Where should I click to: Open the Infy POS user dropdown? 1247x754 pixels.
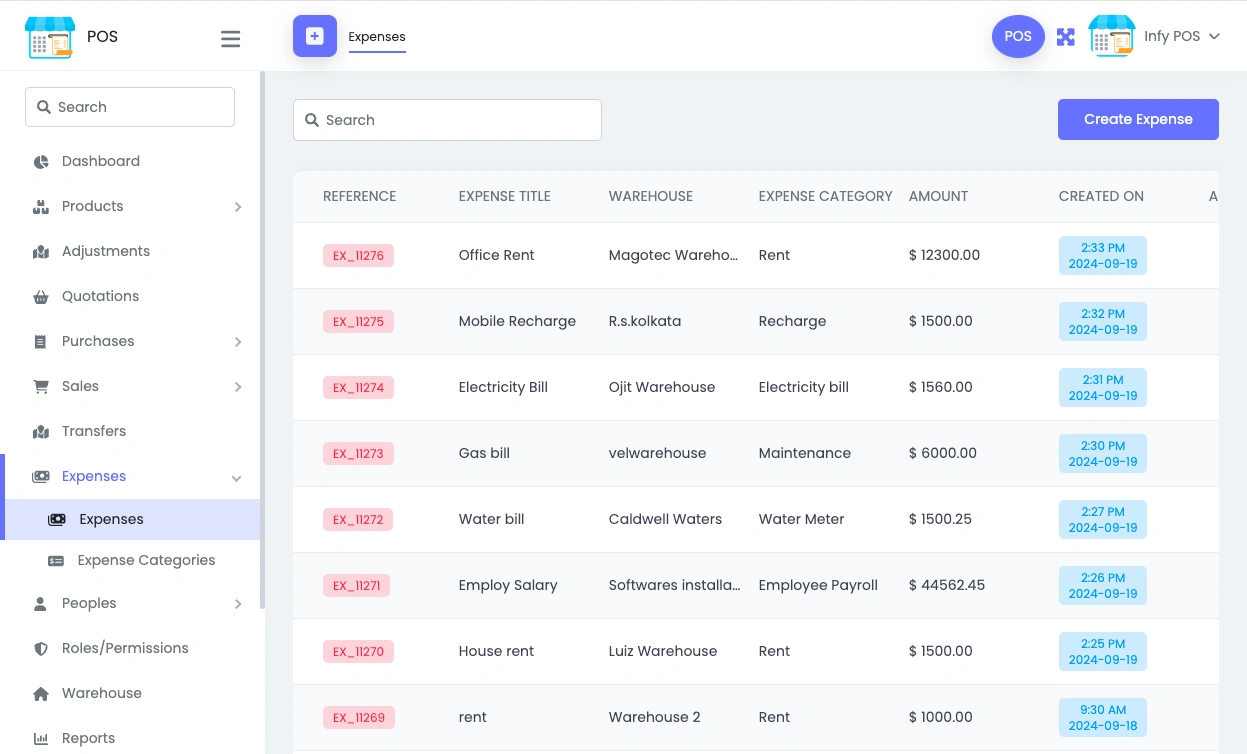point(1182,36)
